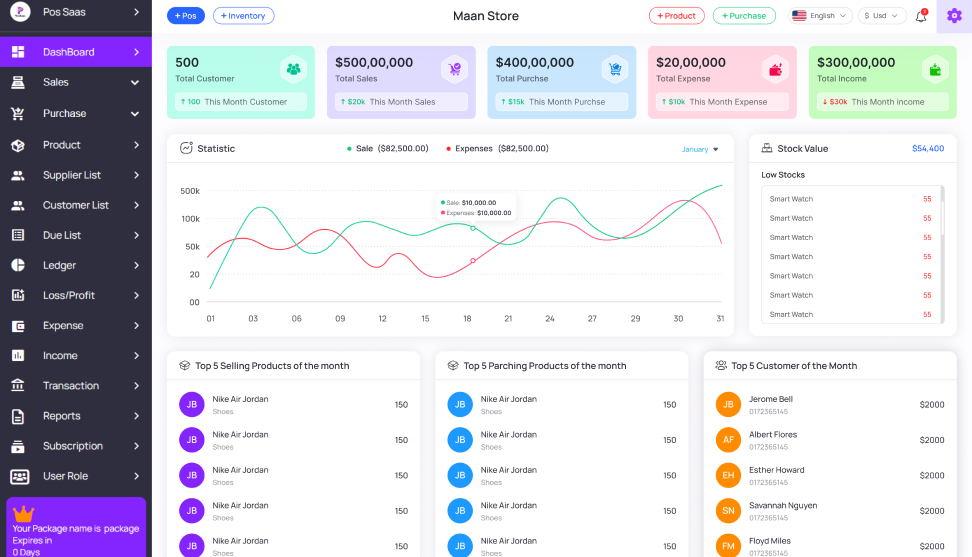Select Jerome Bell customer row
Viewport: 972px width, 557px height.
tap(829, 405)
